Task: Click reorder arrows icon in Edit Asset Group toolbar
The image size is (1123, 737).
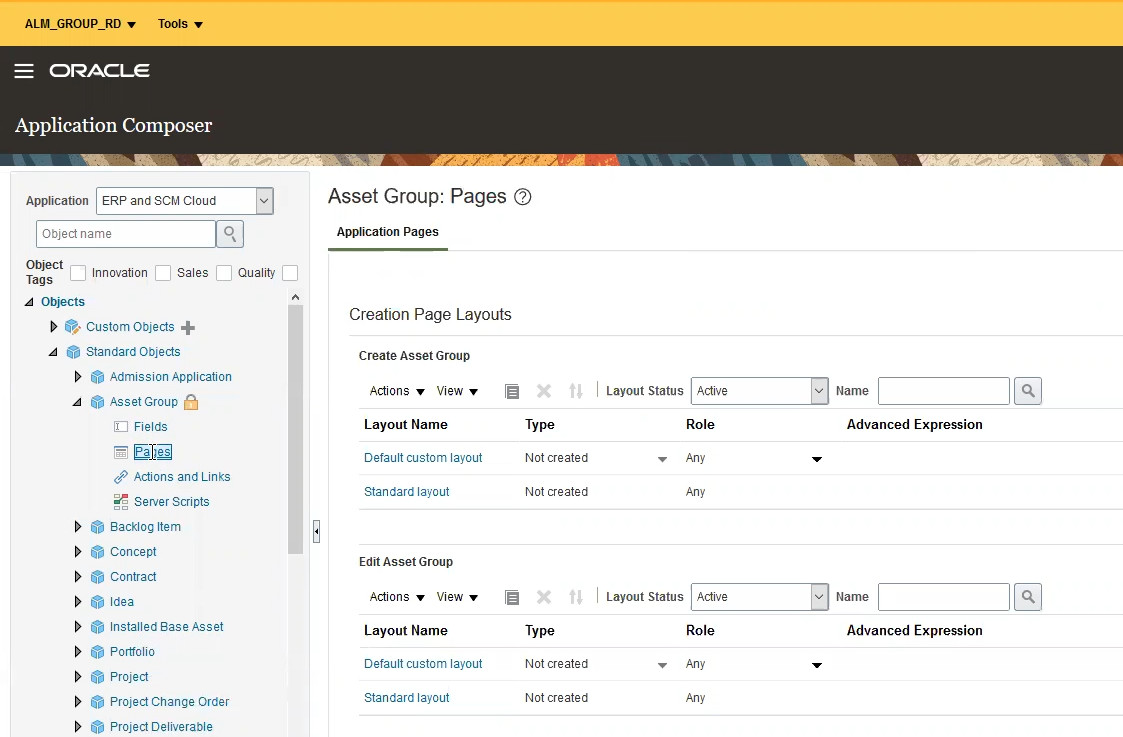Action: tap(576, 597)
